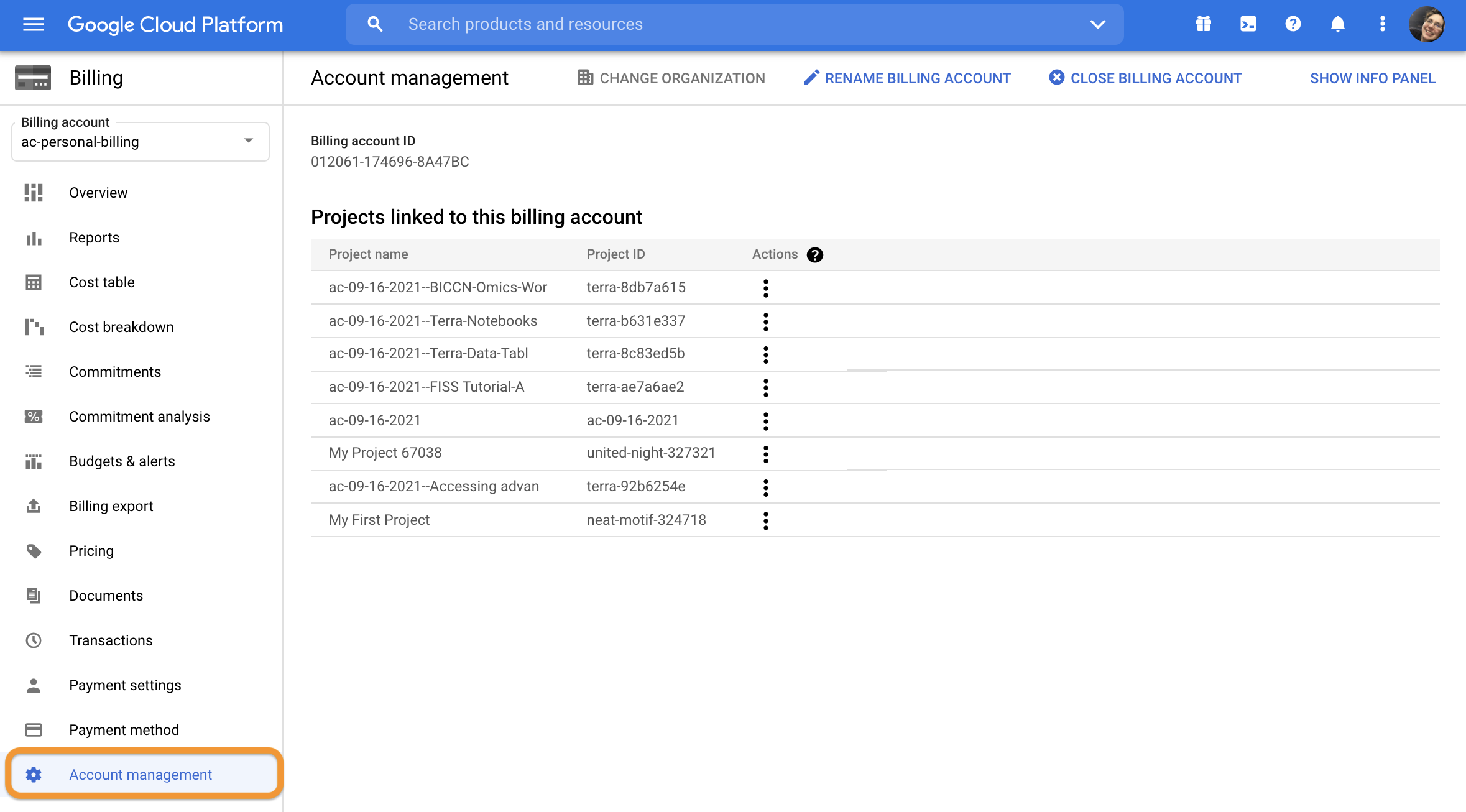The width and height of the screenshot is (1466, 812).
Task: Open Budgets & alerts page
Action: pos(122,461)
